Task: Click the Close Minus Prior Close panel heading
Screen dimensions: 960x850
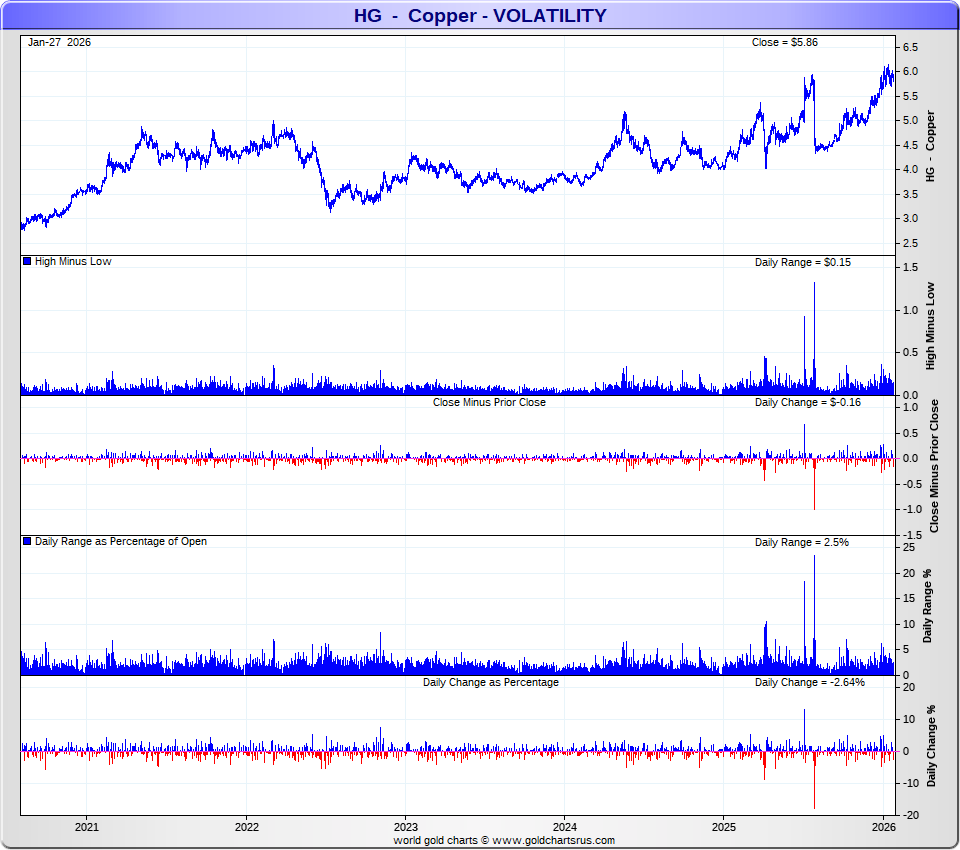Action: [489, 402]
